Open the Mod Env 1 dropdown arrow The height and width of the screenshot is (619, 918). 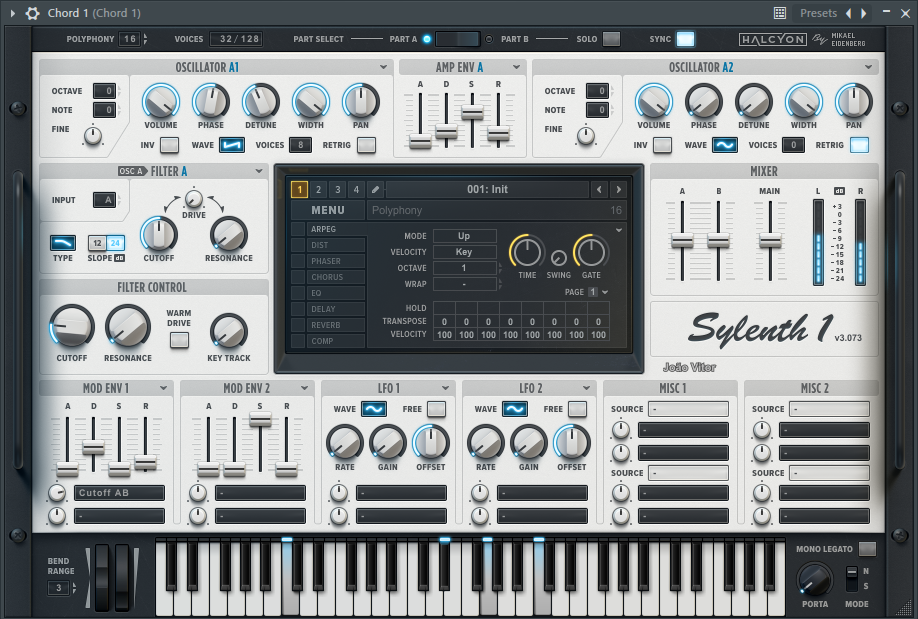[x=163, y=388]
